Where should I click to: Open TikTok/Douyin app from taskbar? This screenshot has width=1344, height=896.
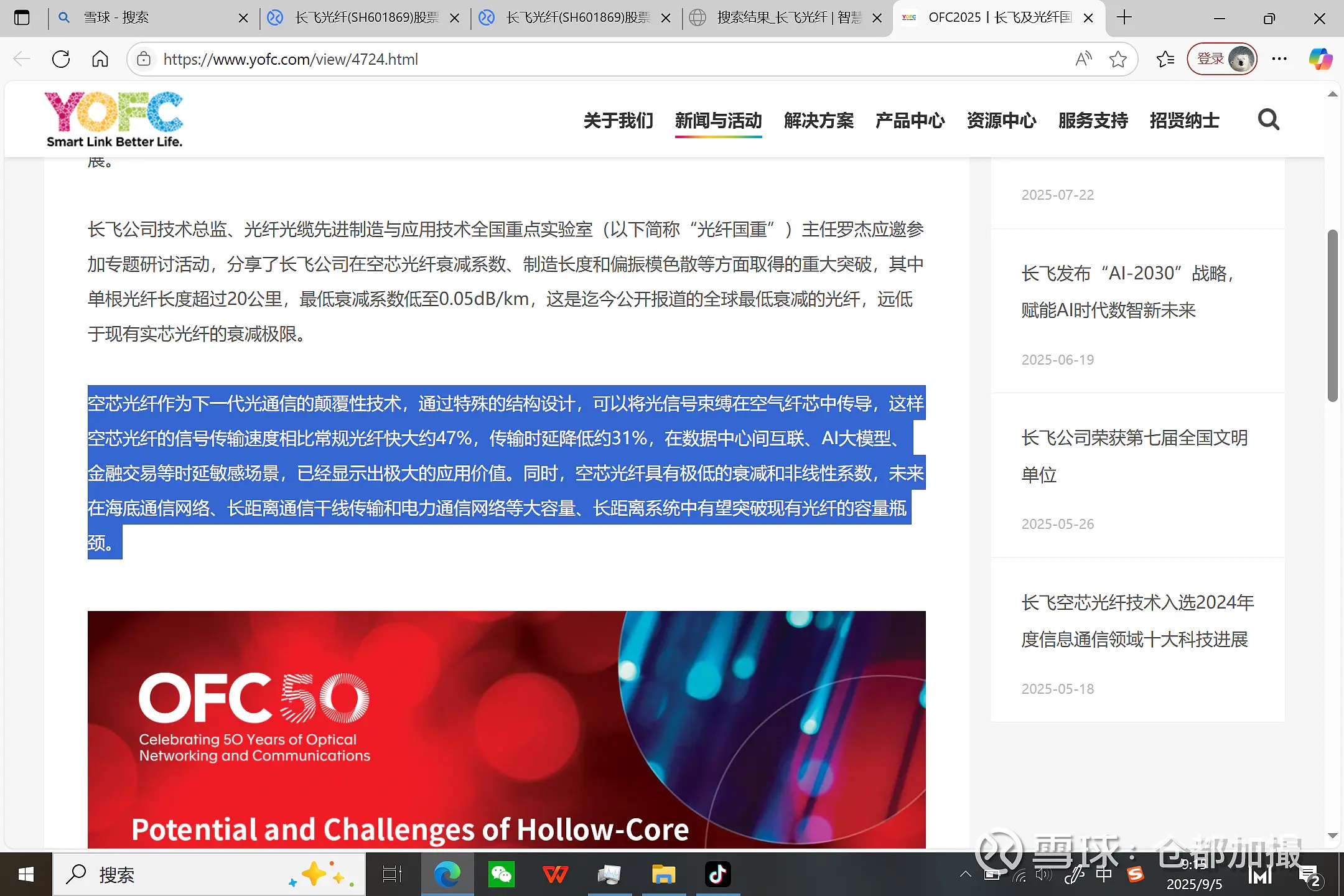pos(717,875)
